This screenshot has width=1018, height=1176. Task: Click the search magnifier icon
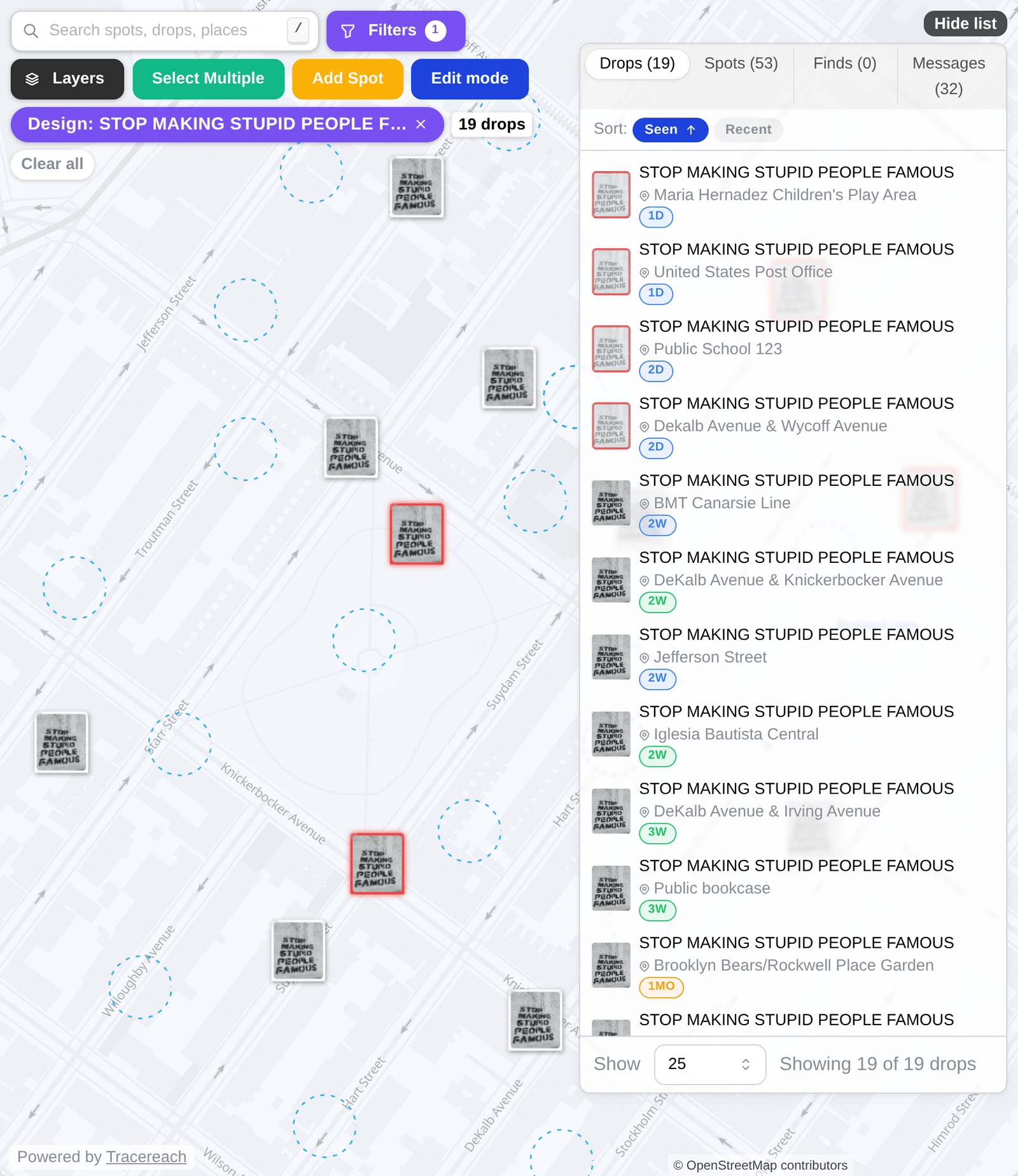31,31
